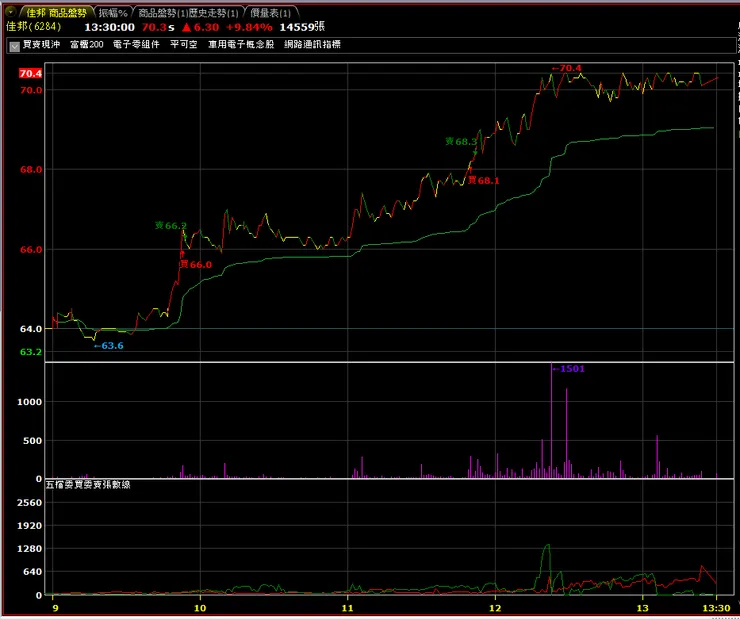740x619 pixels.
Task: Click the 640 order axis label
Action: coord(33,572)
